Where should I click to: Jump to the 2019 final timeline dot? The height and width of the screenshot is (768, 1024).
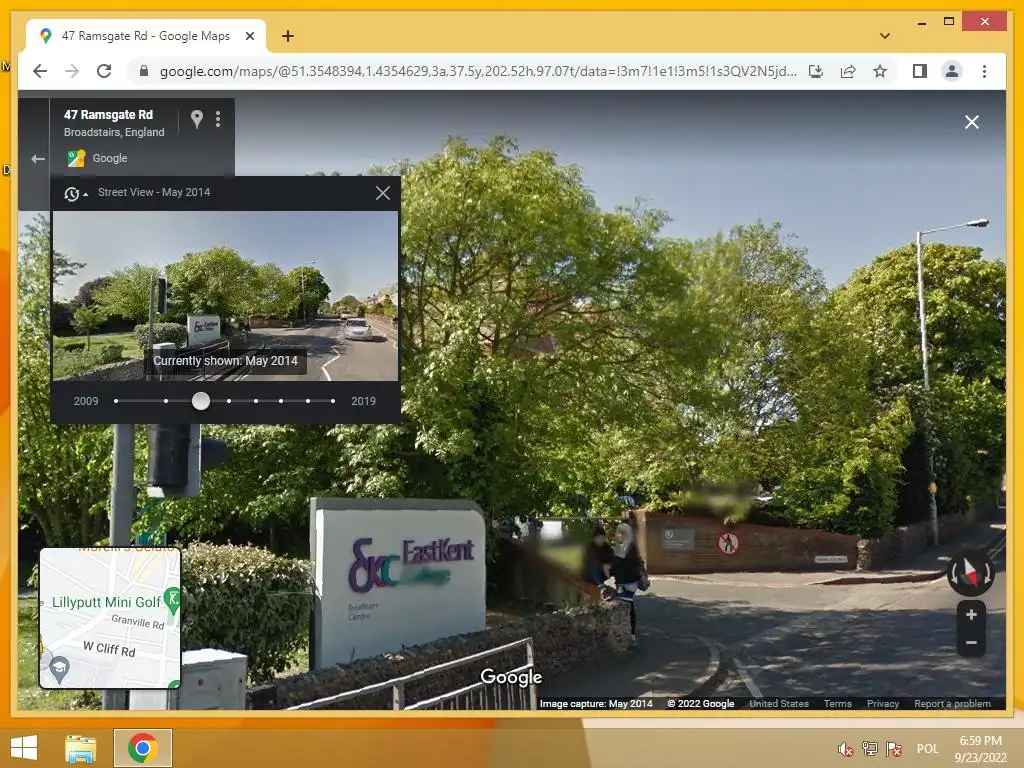tap(333, 401)
